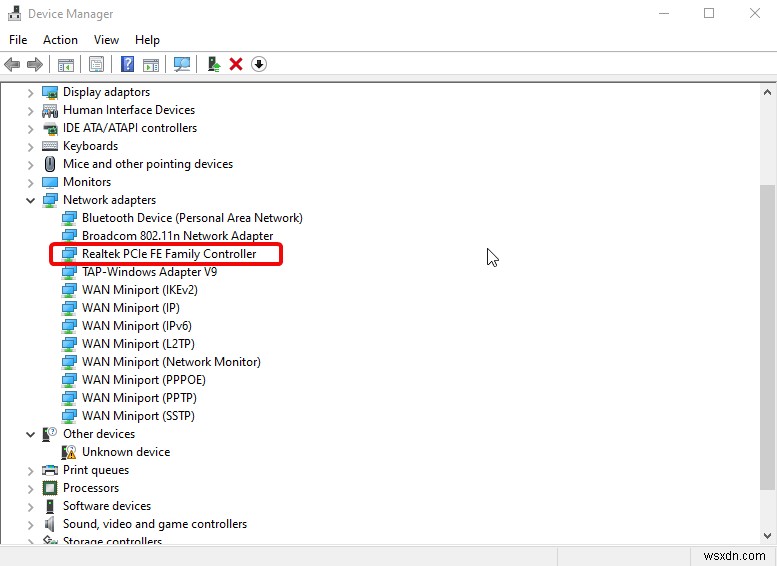Expand Sound, video and game controllers node
Viewport: 777px width, 566px height.
30,525
